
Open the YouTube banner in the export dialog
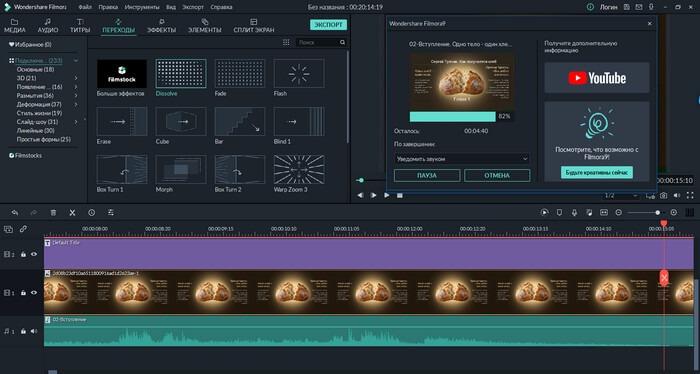pyautogui.click(x=597, y=78)
